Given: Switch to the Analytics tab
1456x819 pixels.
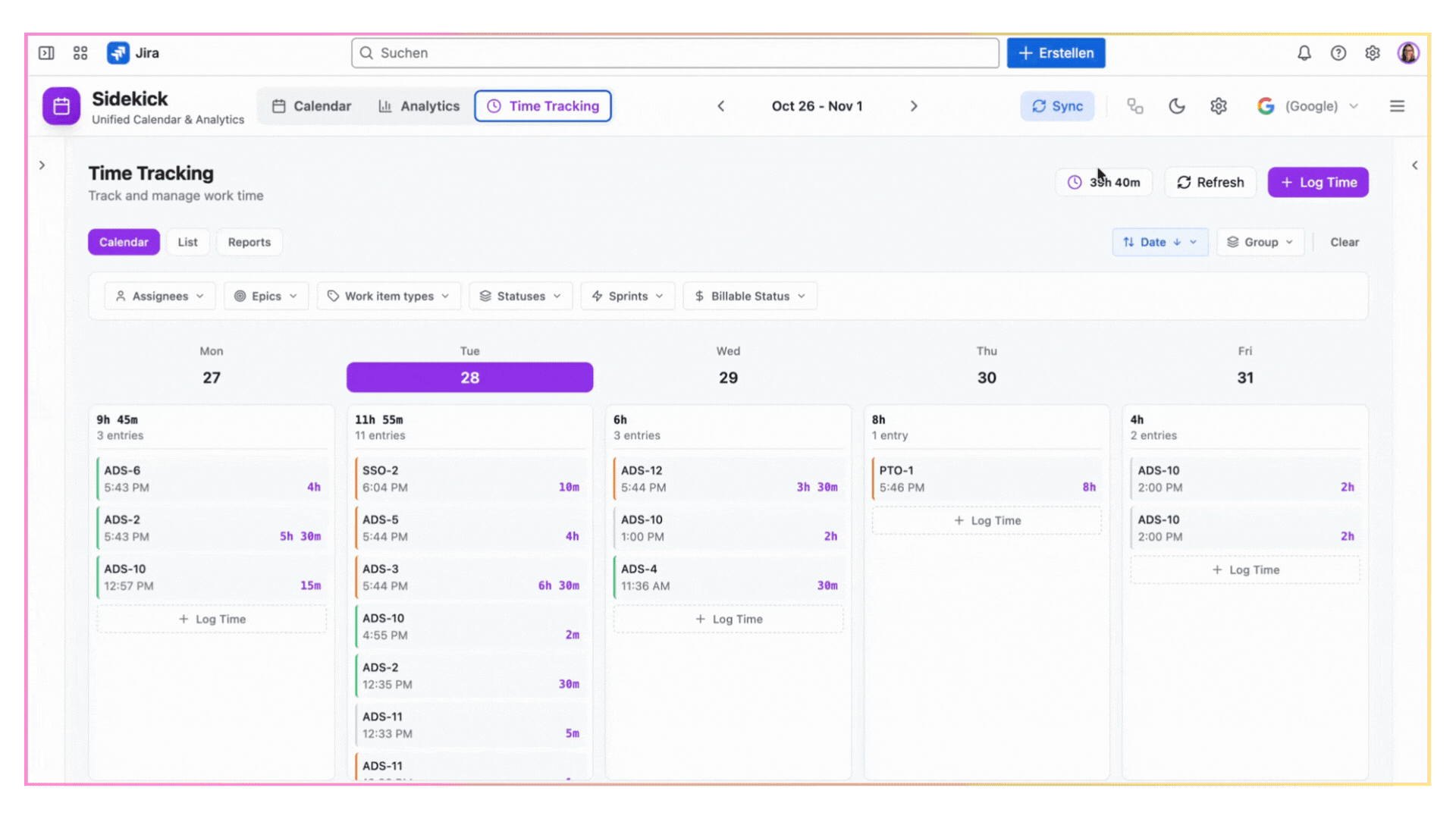Looking at the screenshot, I should click(419, 106).
